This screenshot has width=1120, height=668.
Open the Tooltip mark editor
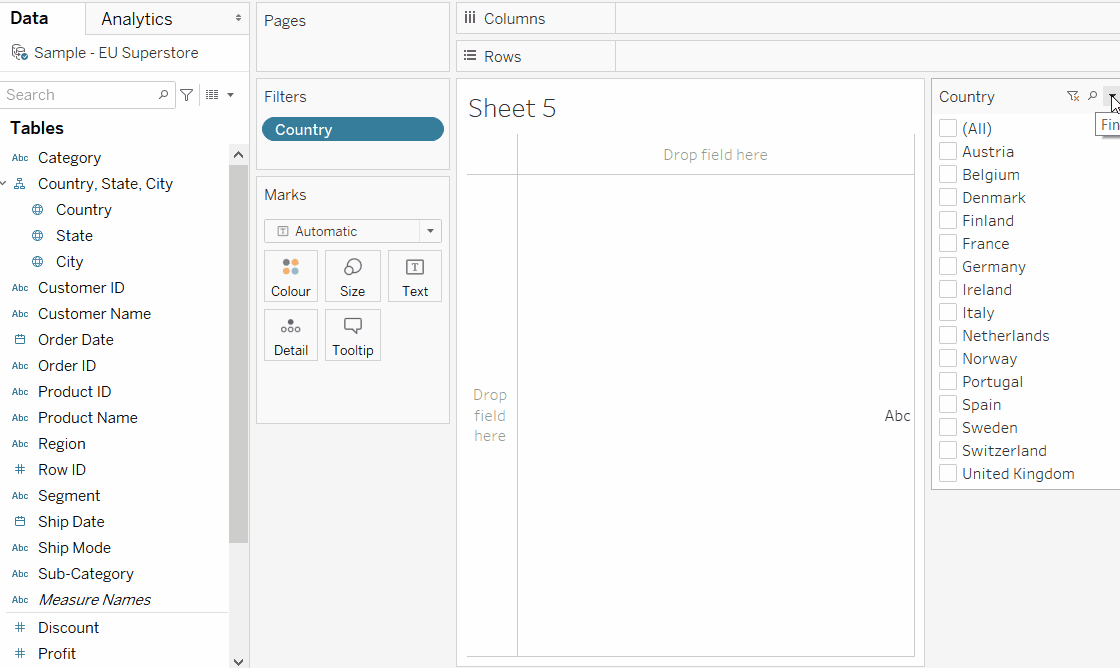click(352, 335)
